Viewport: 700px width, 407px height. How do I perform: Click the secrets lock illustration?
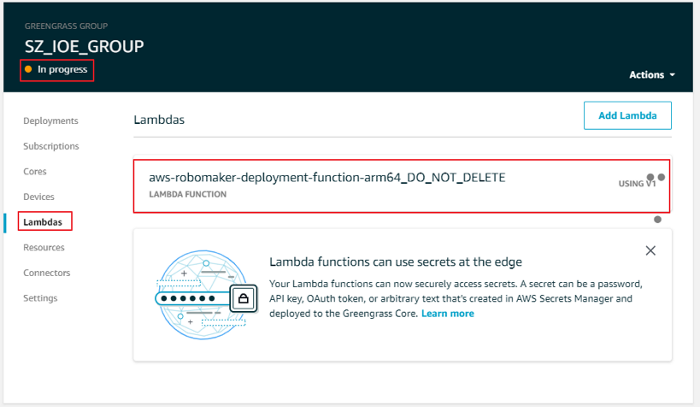(205, 295)
